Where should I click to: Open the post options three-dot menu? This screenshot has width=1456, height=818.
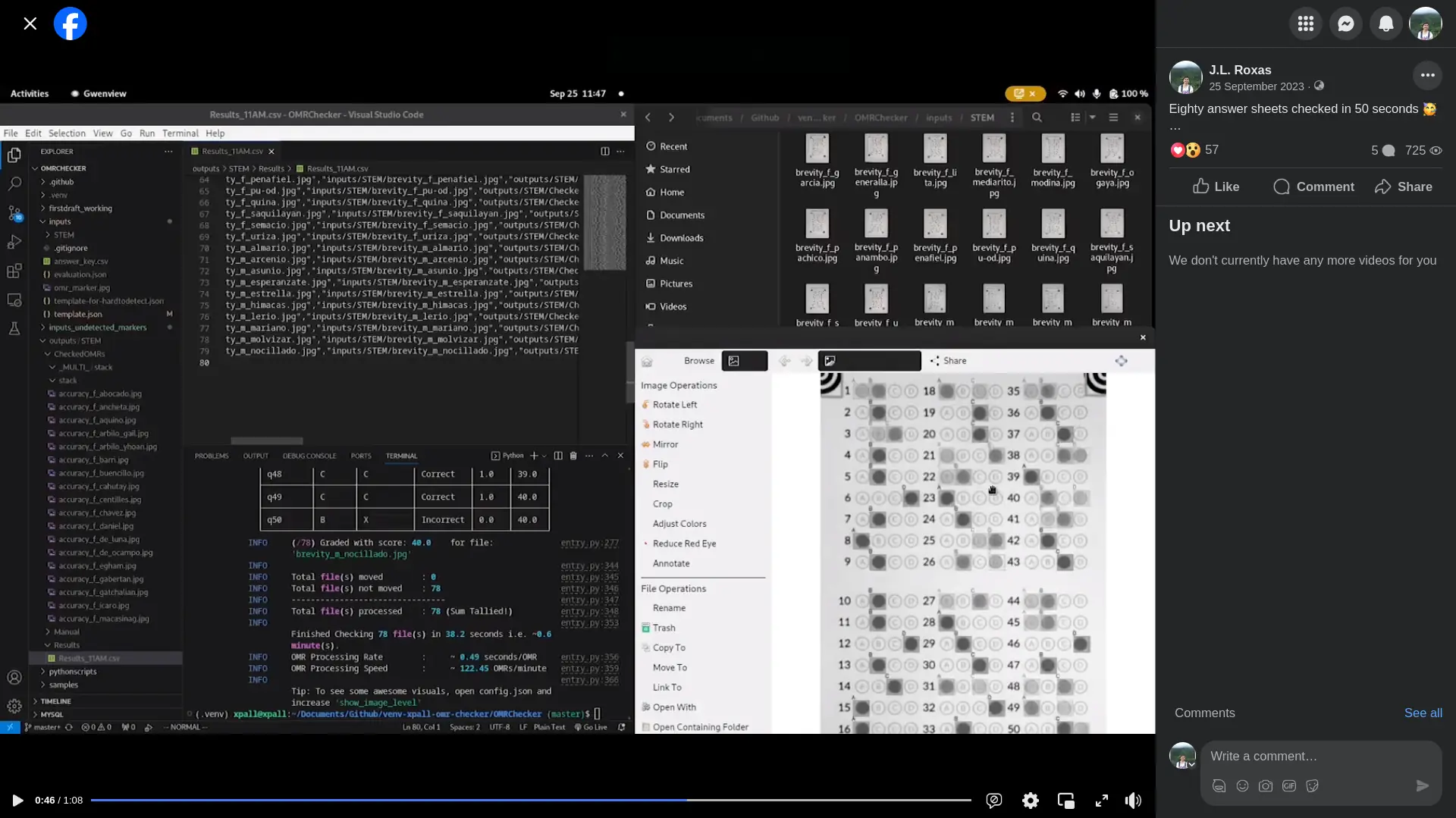(x=1427, y=75)
